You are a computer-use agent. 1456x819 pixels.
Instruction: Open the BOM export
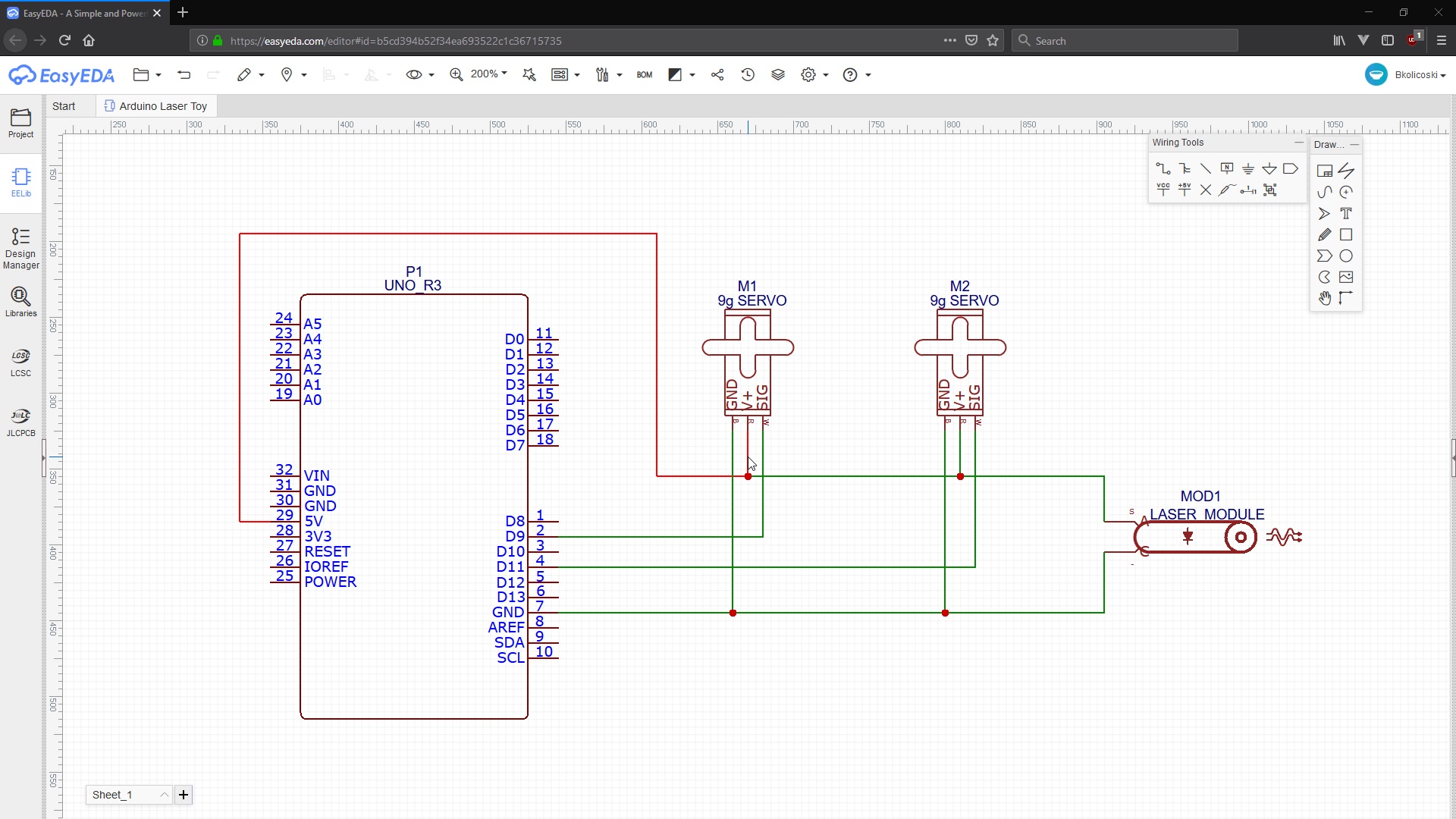[x=645, y=74]
